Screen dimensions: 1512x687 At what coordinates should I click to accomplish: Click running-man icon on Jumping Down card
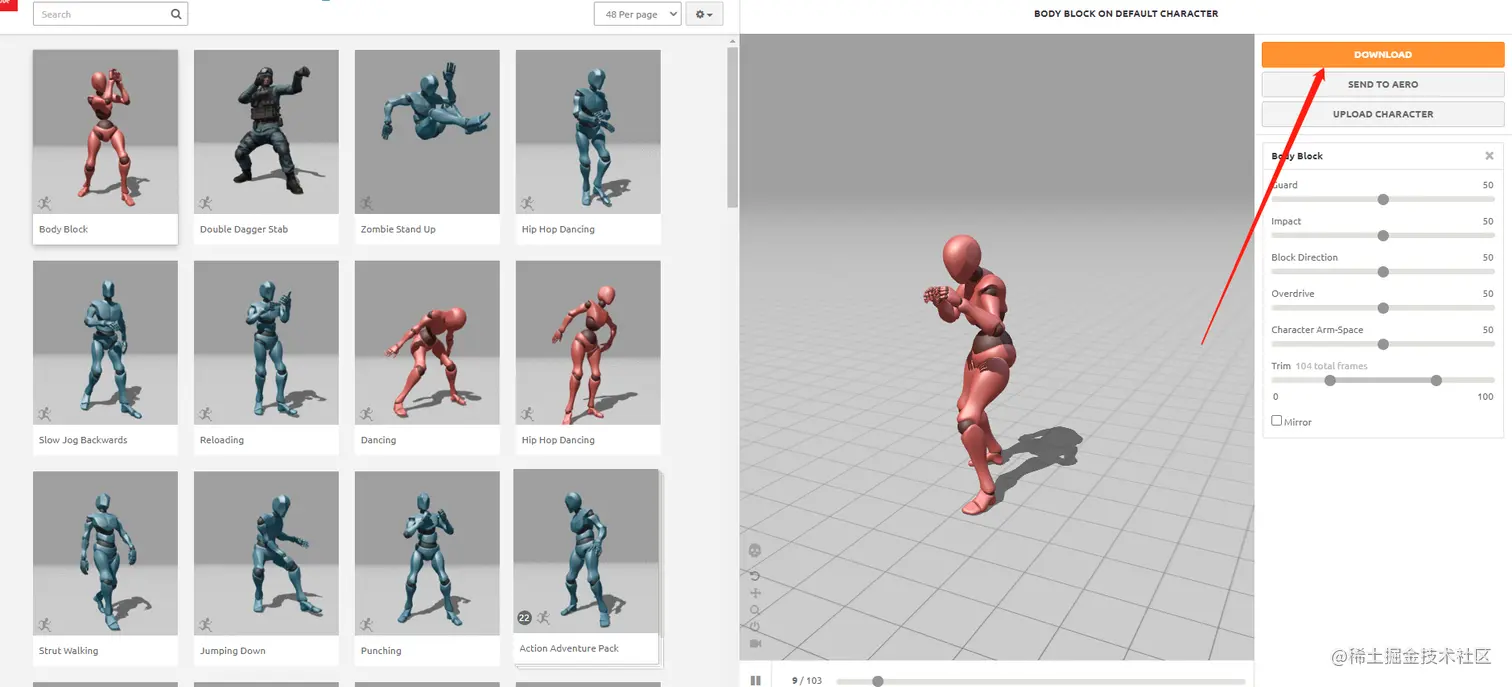tap(206, 625)
